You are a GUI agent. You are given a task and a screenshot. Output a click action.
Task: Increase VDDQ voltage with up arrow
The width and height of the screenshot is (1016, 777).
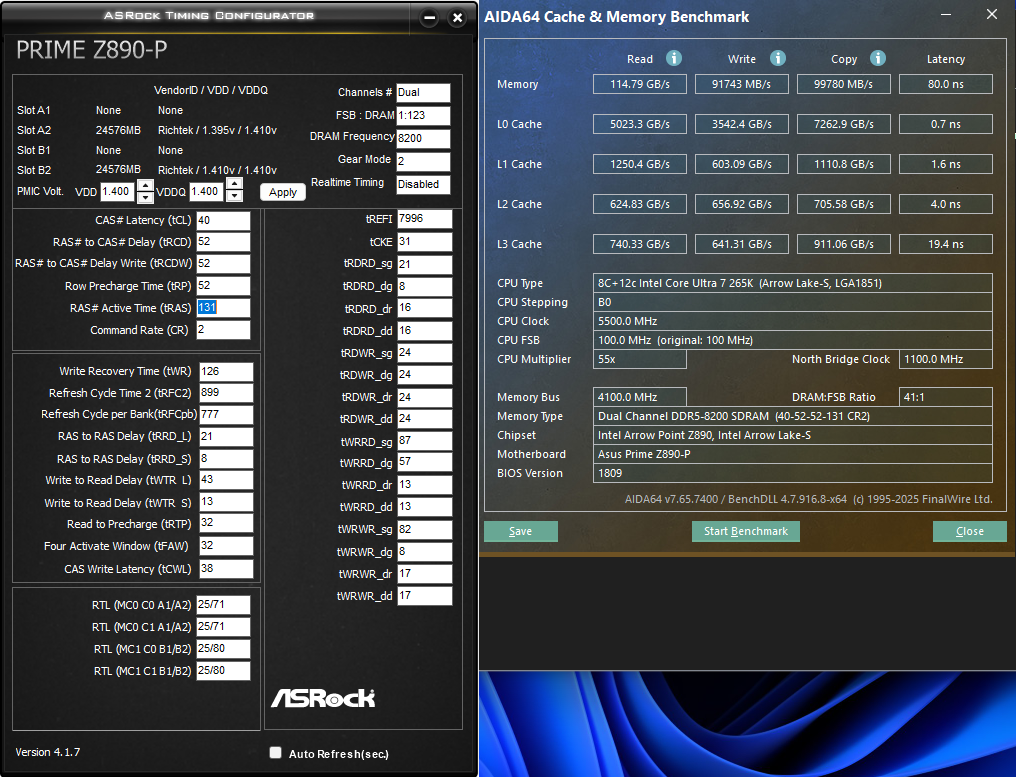pos(235,183)
